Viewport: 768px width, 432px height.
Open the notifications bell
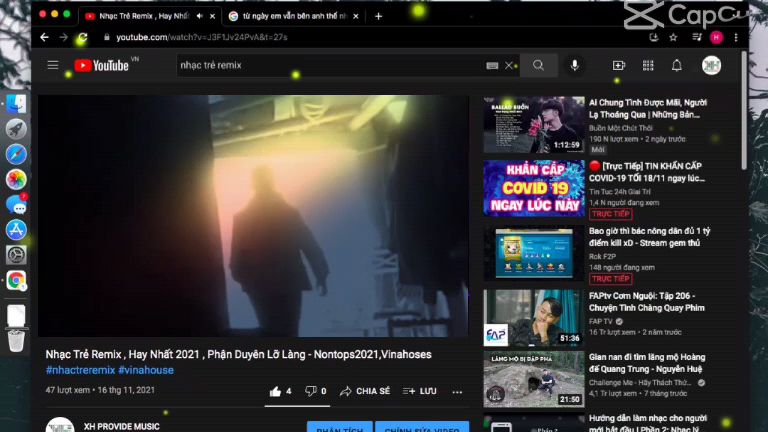point(676,65)
